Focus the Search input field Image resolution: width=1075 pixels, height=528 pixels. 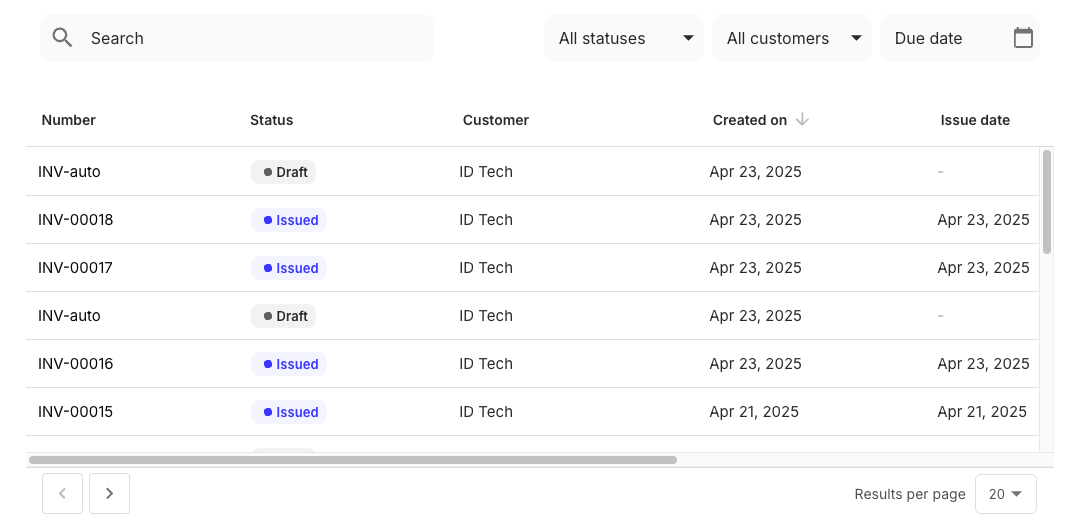pos(250,38)
